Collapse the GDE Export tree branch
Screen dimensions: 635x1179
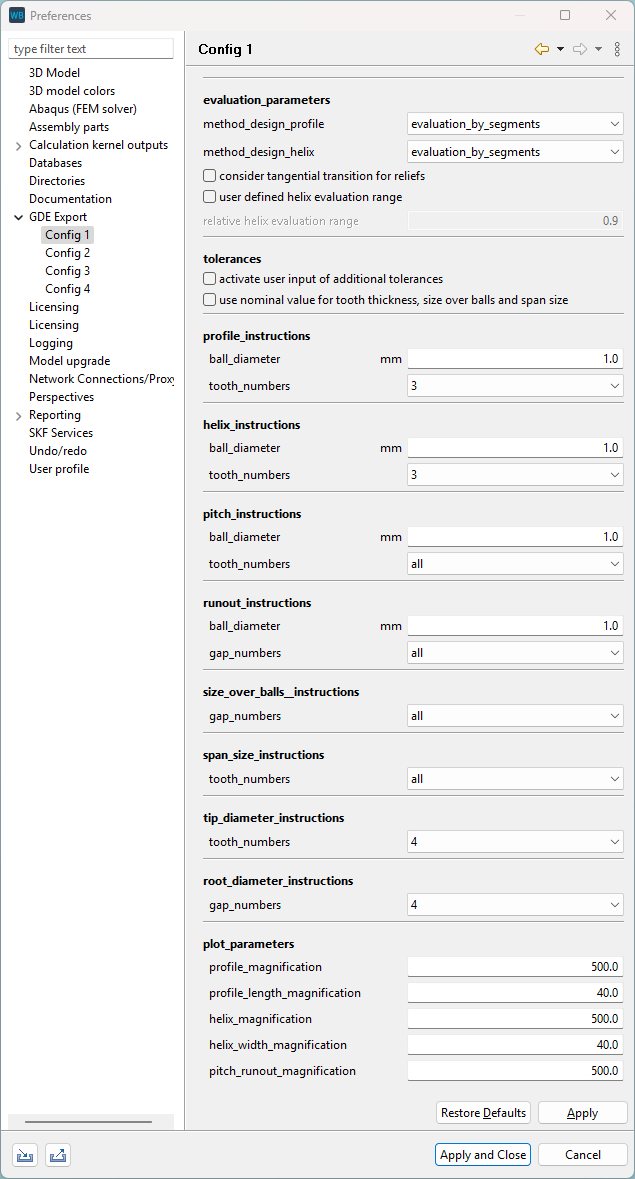coord(19,216)
